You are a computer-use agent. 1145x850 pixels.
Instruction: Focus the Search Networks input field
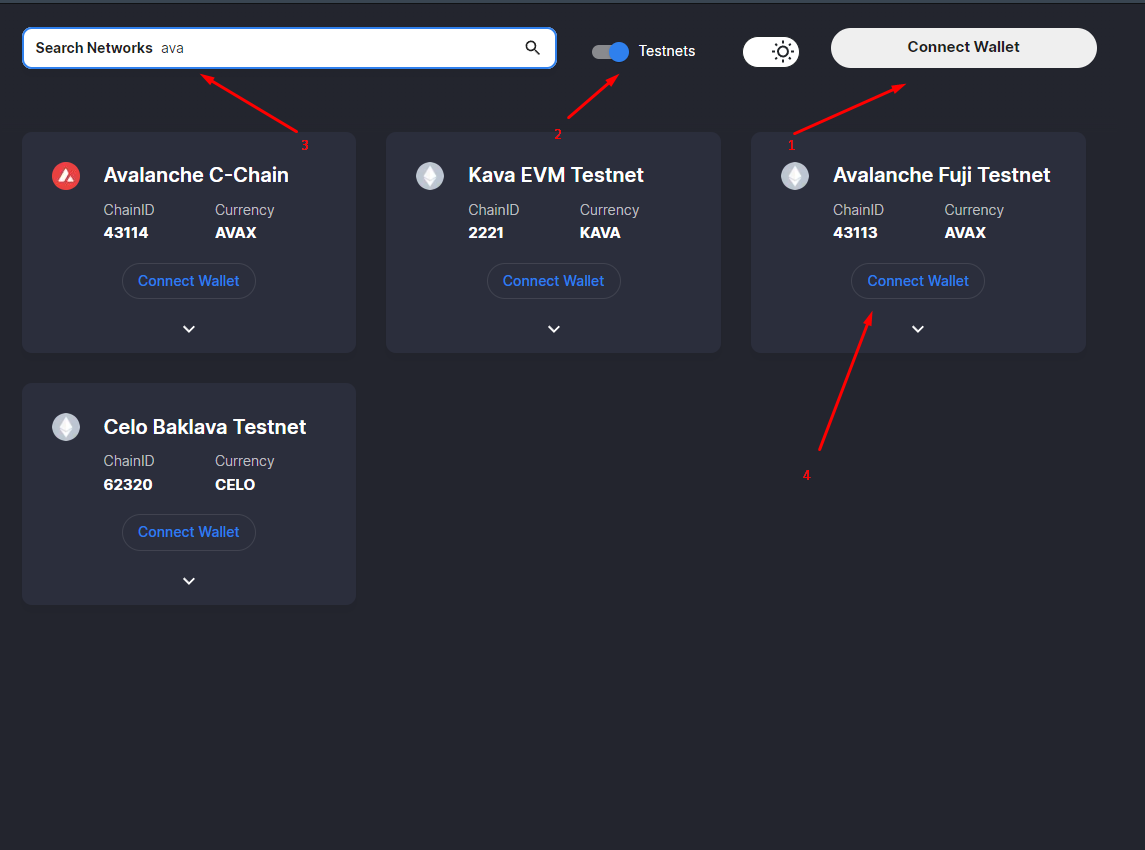point(289,48)
